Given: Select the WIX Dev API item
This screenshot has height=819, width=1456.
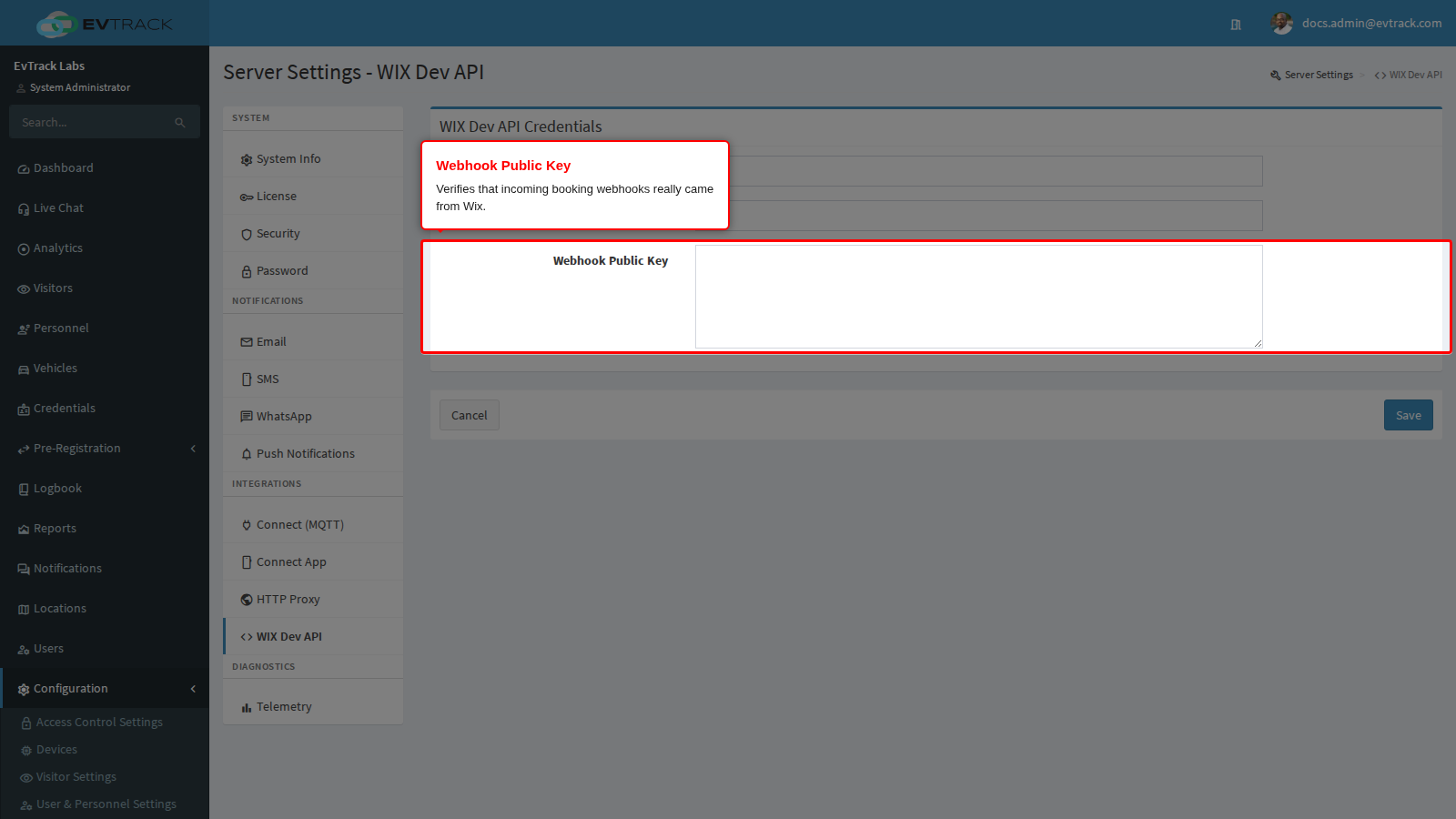Looking at the screenshot, I should point(313,637).
